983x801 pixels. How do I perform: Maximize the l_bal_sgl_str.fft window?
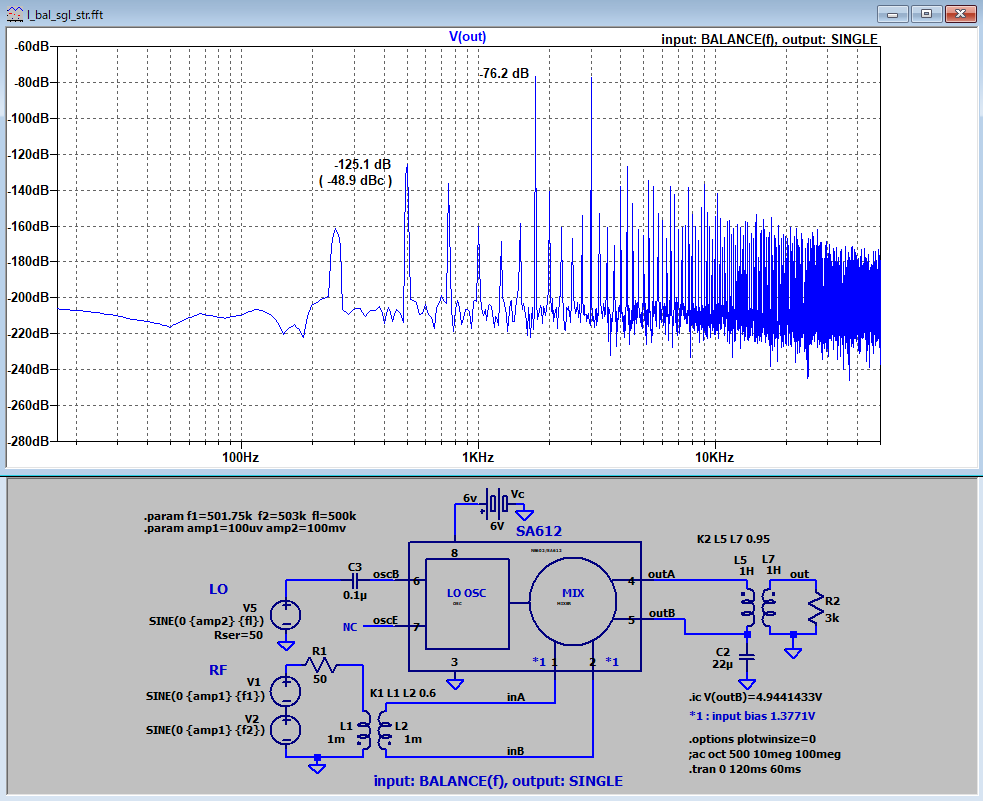coord(926,14)
